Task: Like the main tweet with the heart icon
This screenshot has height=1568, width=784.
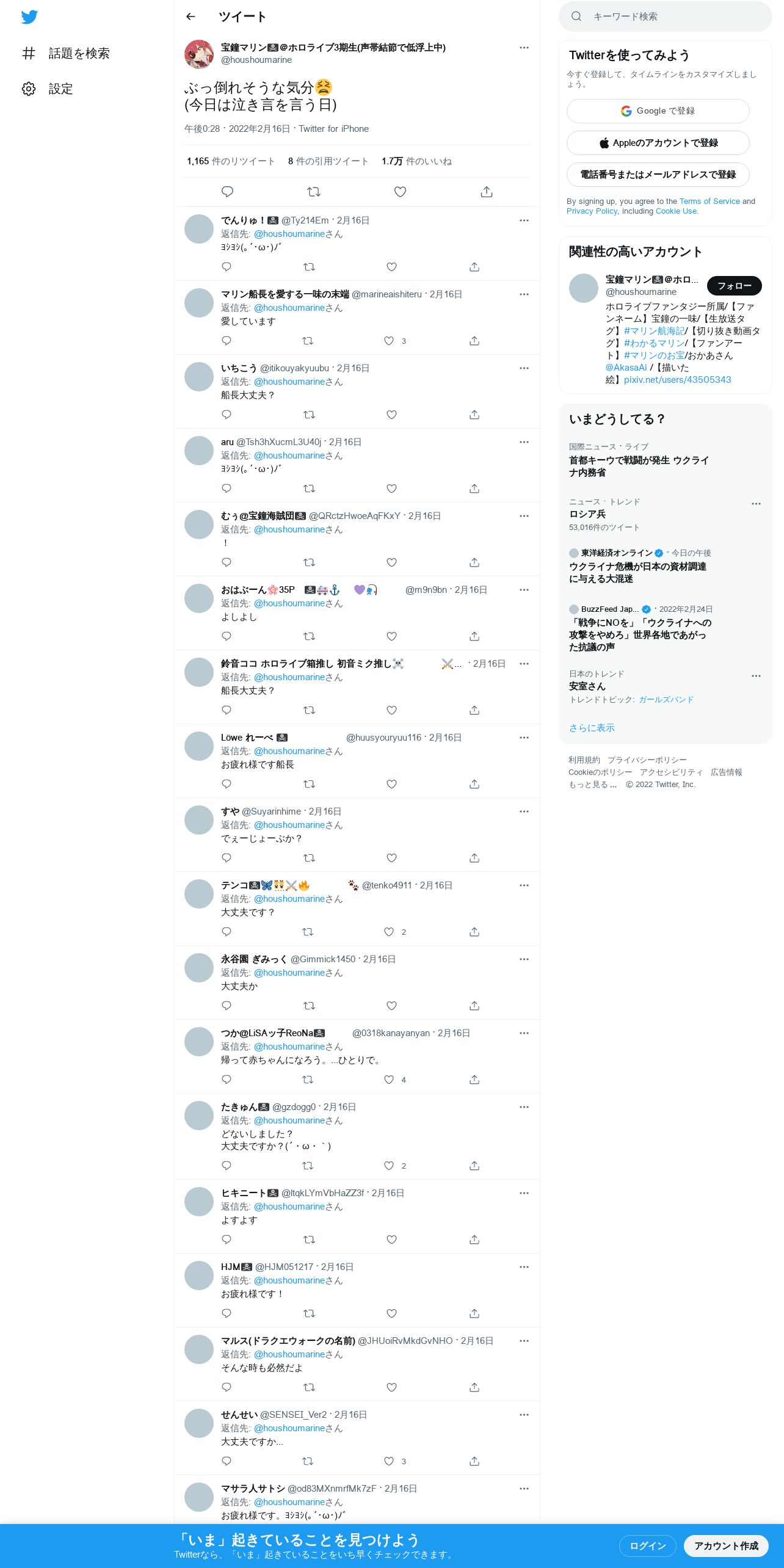Action: tap(400, 192)
